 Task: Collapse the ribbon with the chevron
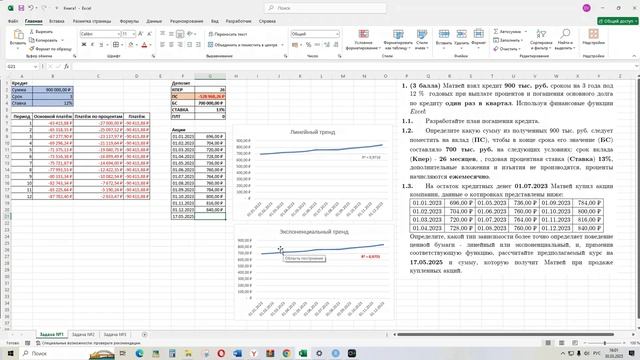(634, 56)
